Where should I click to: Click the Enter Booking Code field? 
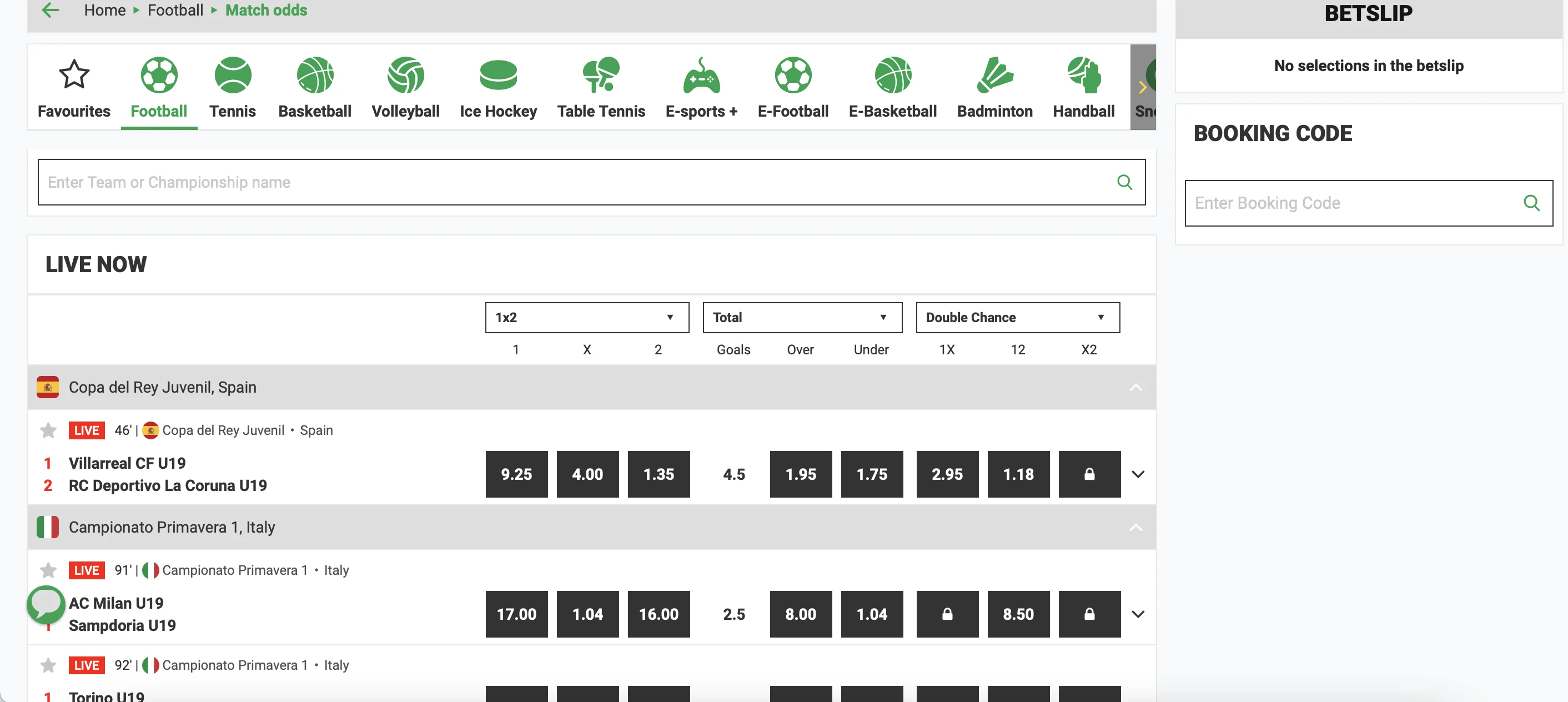point(1368,203)
